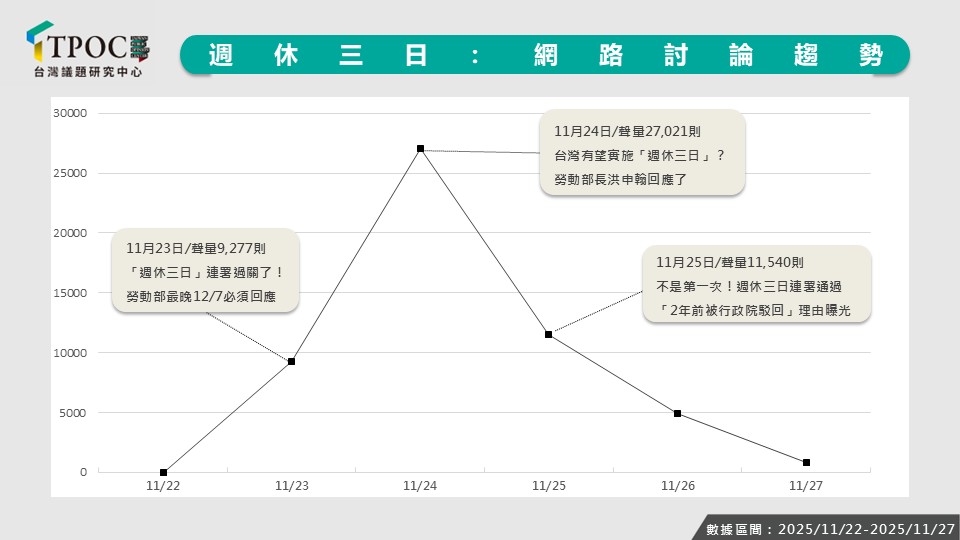This screenshot has width=960, height=540.
Task: Click the 11/24 x-axis date label
Action: (420, 485)
